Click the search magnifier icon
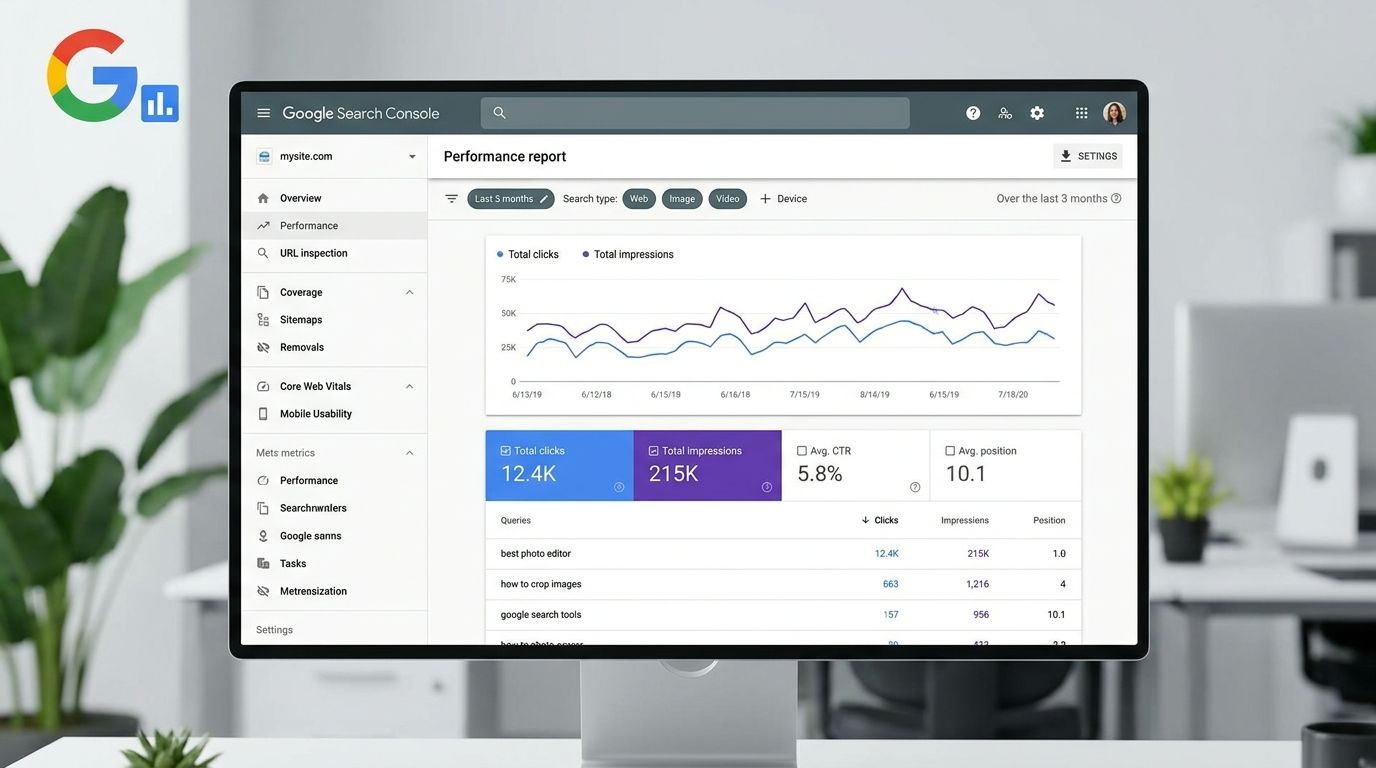Screen dimensions: 1376x768 coord(500,113)
